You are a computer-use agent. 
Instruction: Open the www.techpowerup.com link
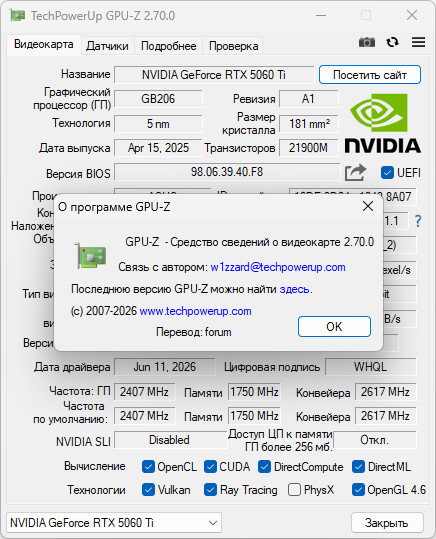195,311
